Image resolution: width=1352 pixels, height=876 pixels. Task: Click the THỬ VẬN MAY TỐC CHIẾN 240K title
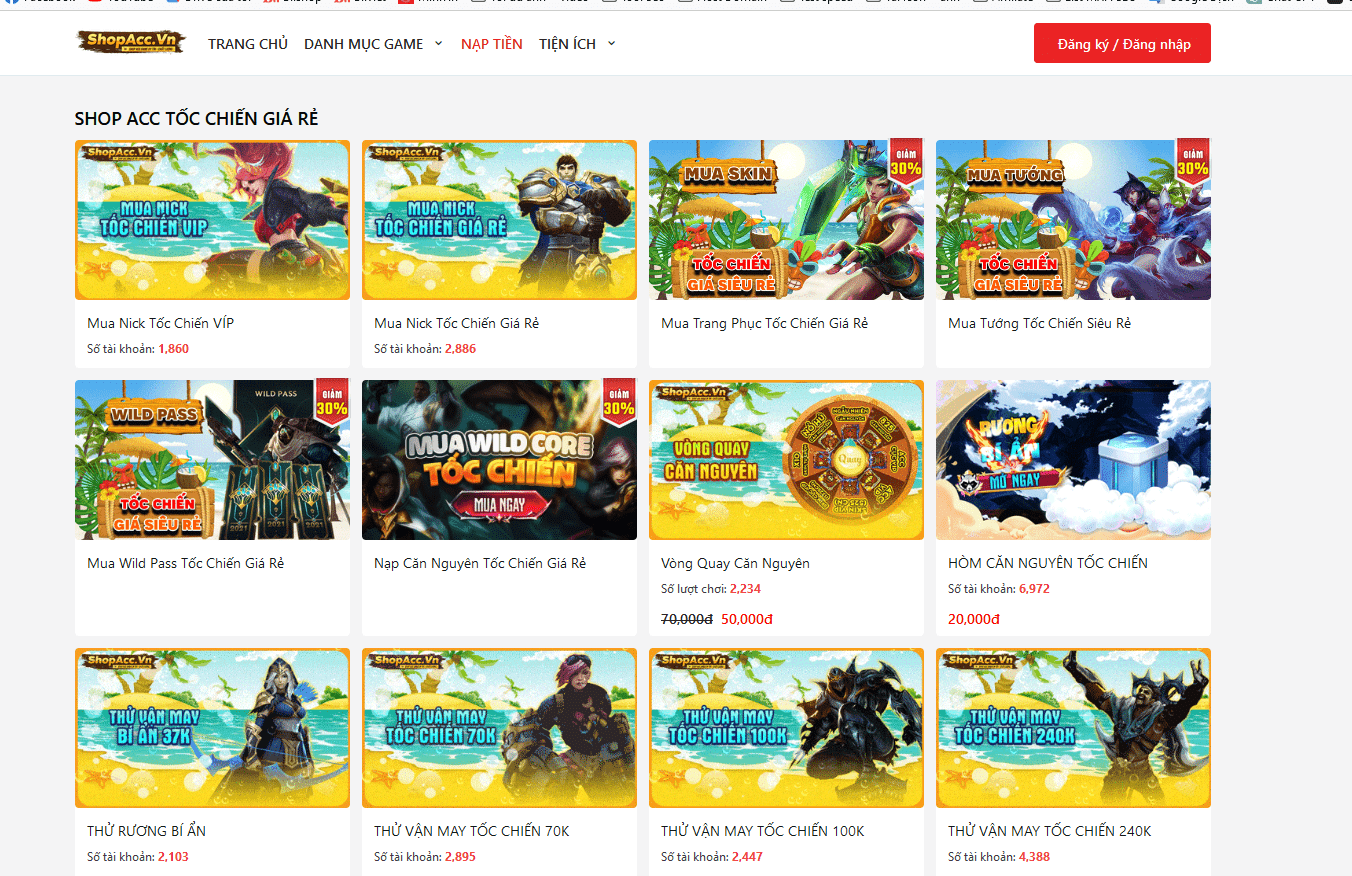[1050, 831]
